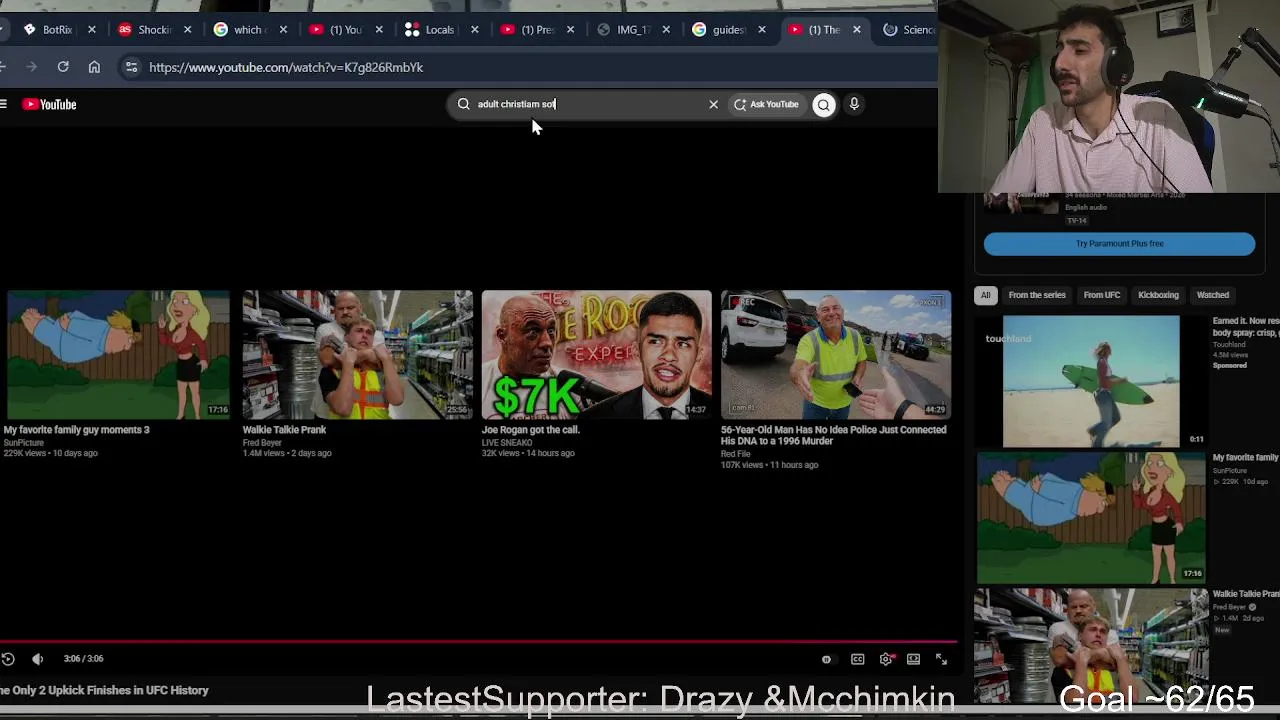Select the 'From UFC' filter chip
The image size is (1280, 720).
[1102, 295]
